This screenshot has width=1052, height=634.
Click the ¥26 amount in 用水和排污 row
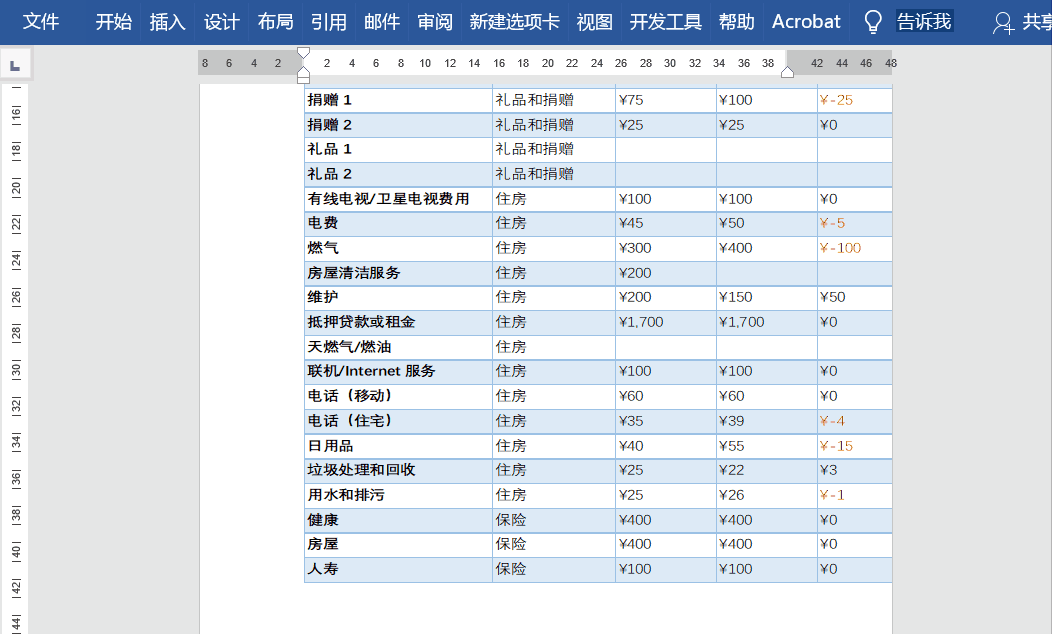[731, 495]
